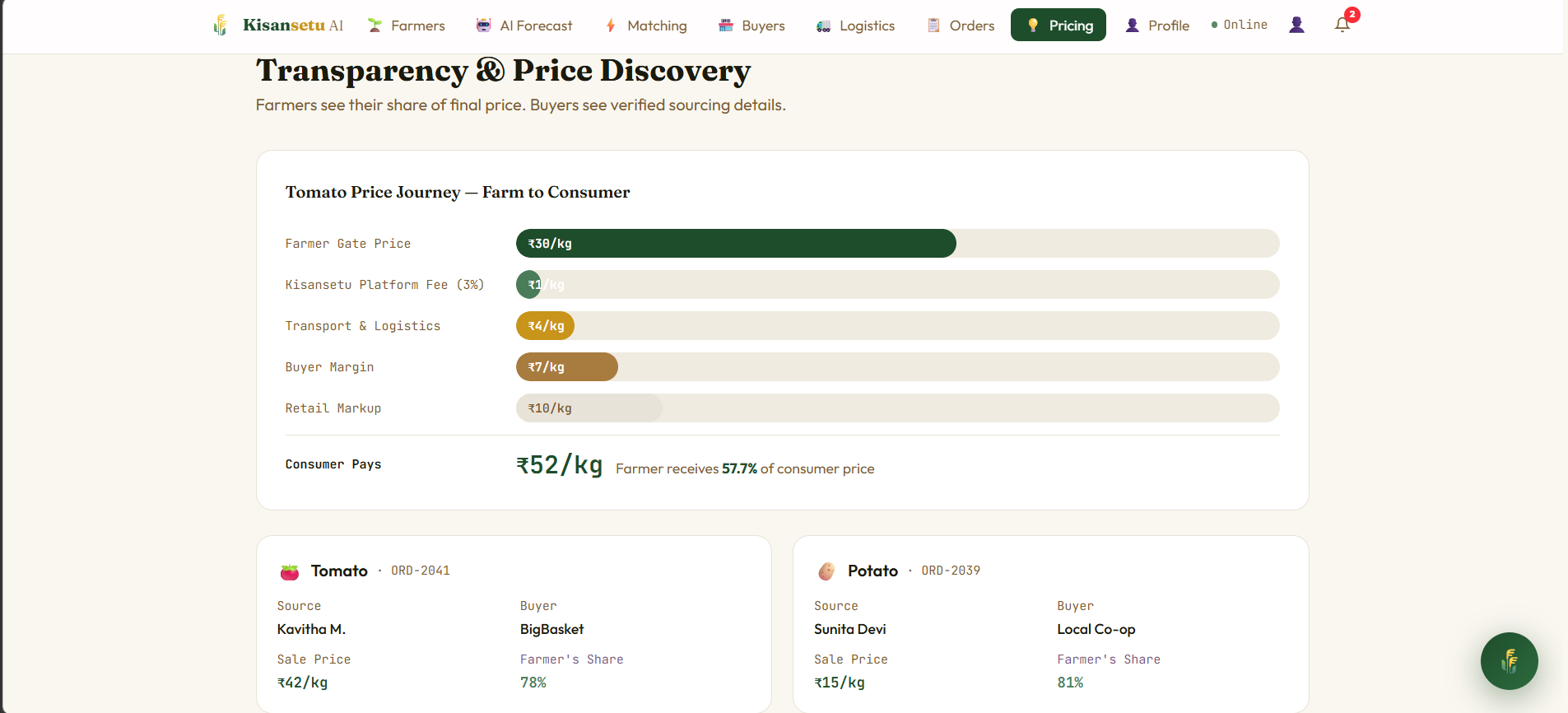This screenshot has height=713, width=1568.
Task: Click the Farmers sprout icon
Action: pyautogui.click(x=375, y=26)
